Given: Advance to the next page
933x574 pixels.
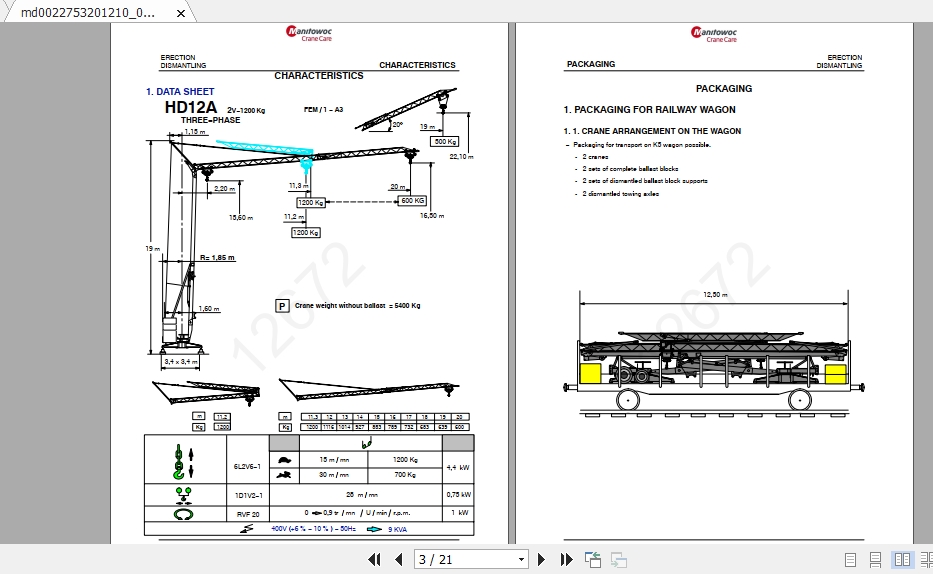Looking at the screenshot, I should point(541,560).
